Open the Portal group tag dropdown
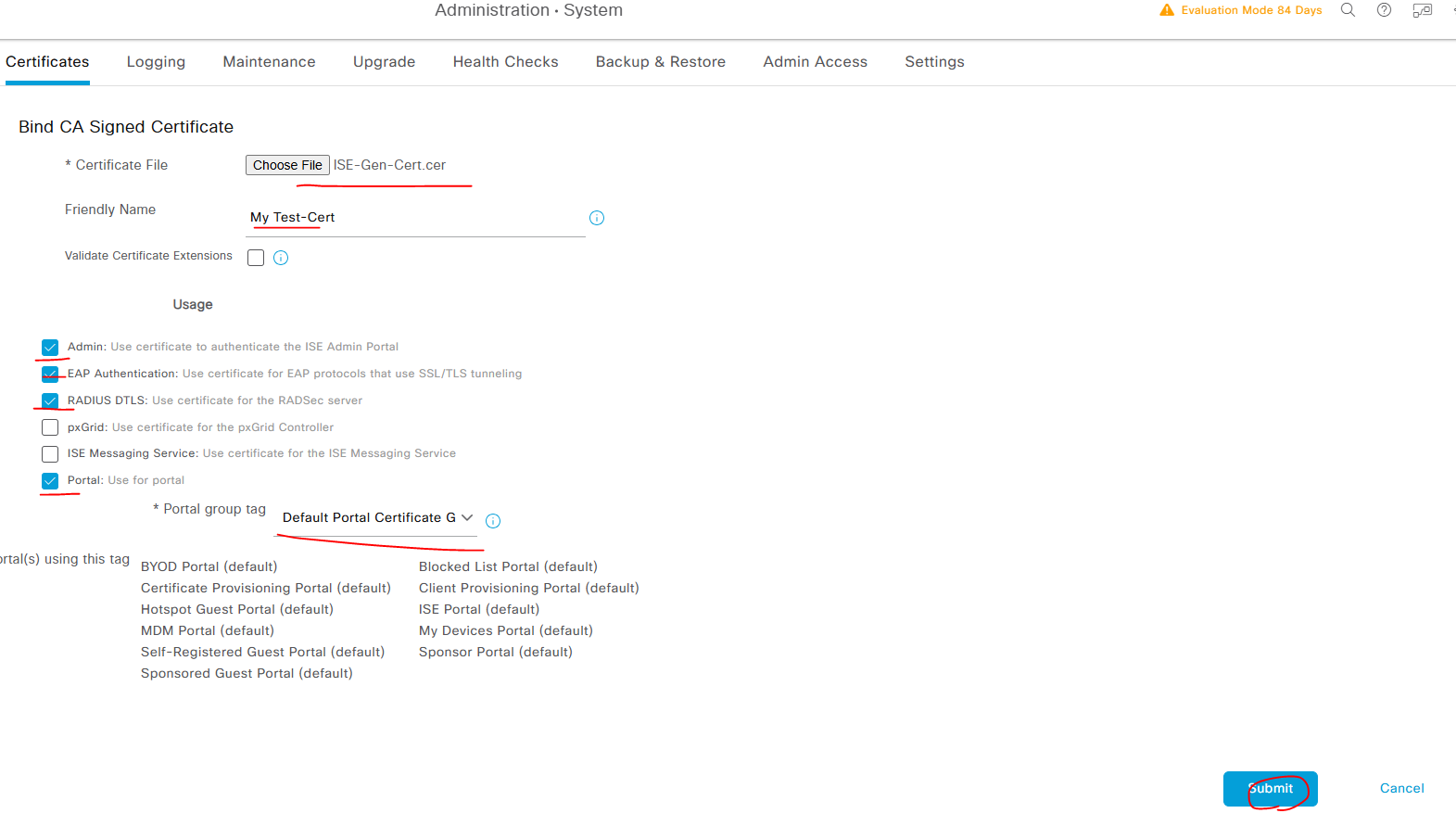 click(377, 518)
